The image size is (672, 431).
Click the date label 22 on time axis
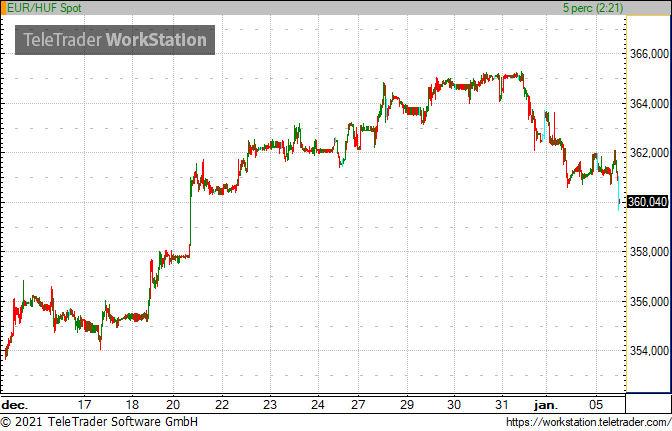tap(222, 404)
